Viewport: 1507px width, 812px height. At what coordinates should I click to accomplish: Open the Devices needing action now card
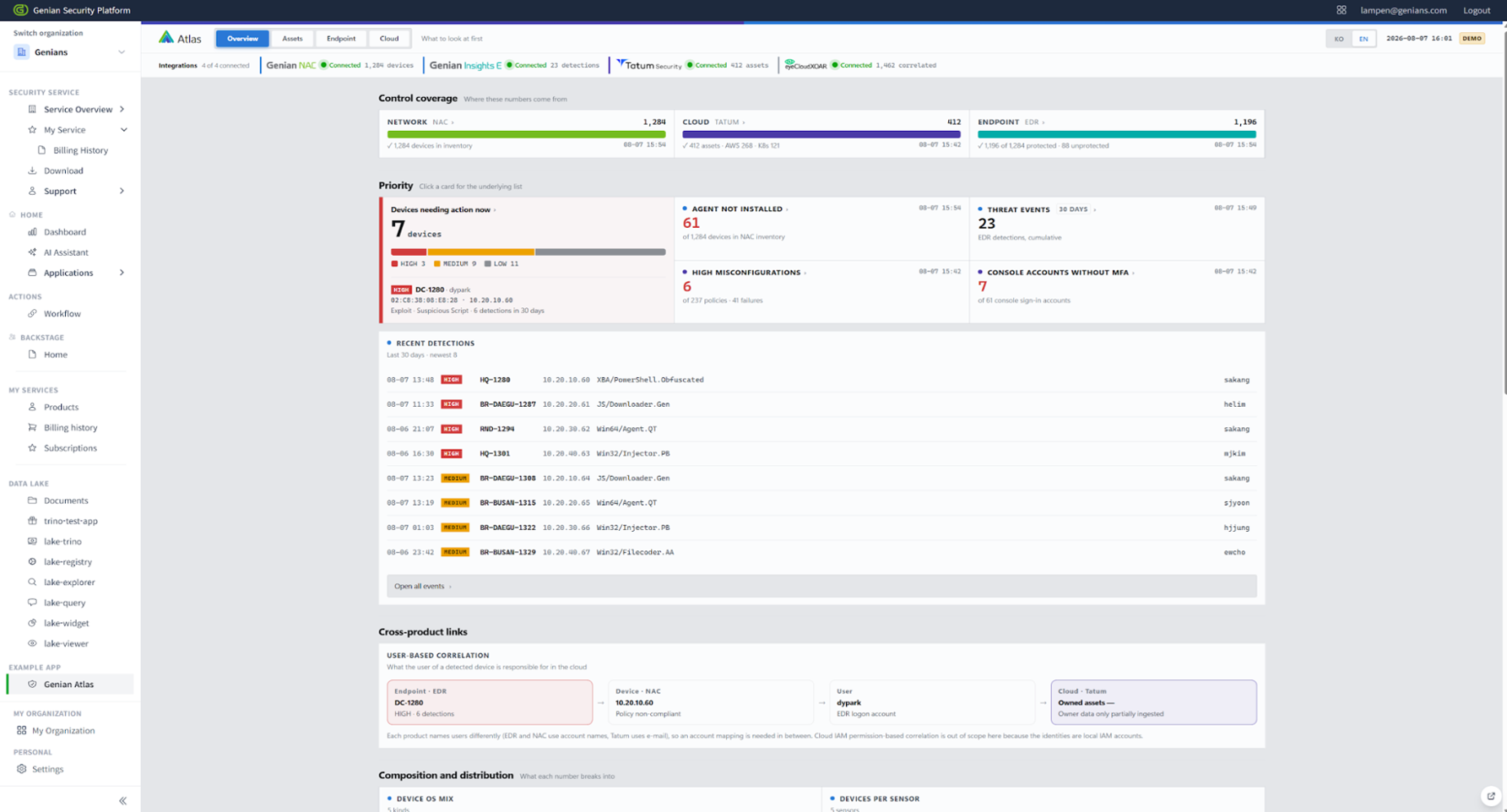[528, 260]
